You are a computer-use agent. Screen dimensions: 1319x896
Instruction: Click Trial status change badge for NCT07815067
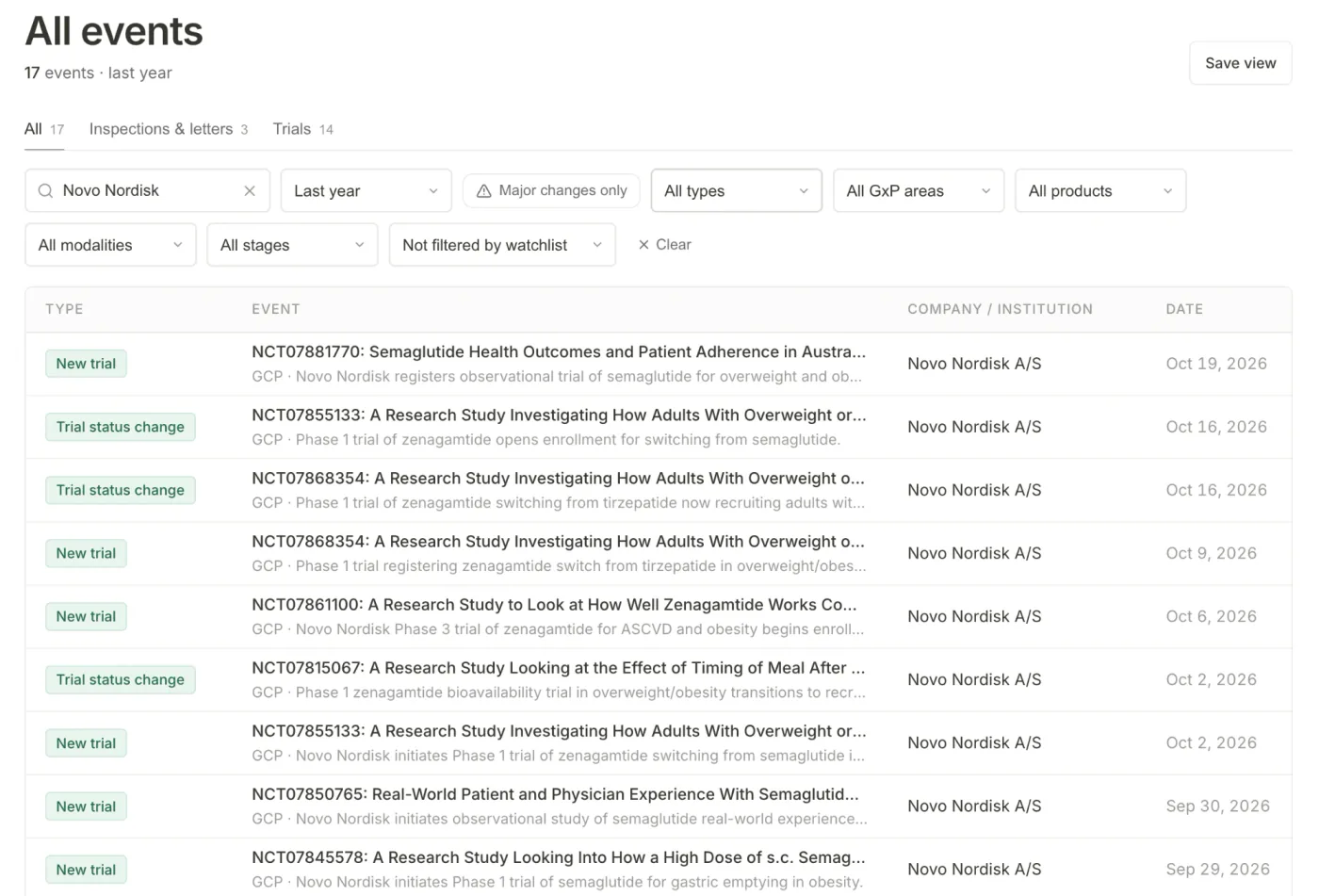point(121,679)
